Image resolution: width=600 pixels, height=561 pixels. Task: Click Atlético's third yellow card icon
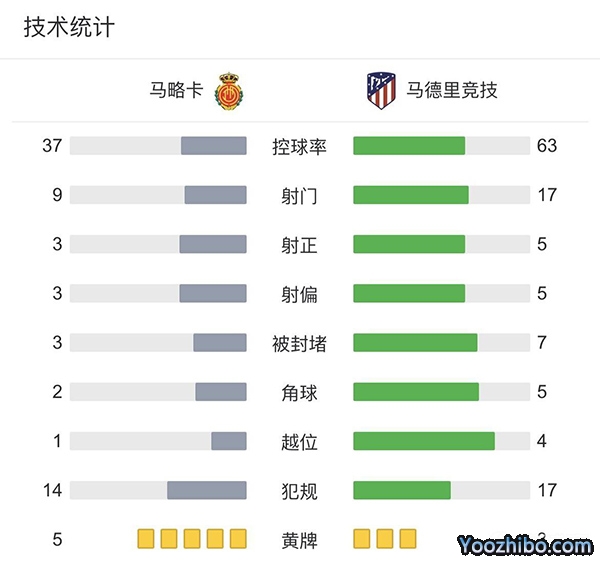(408, 539)
